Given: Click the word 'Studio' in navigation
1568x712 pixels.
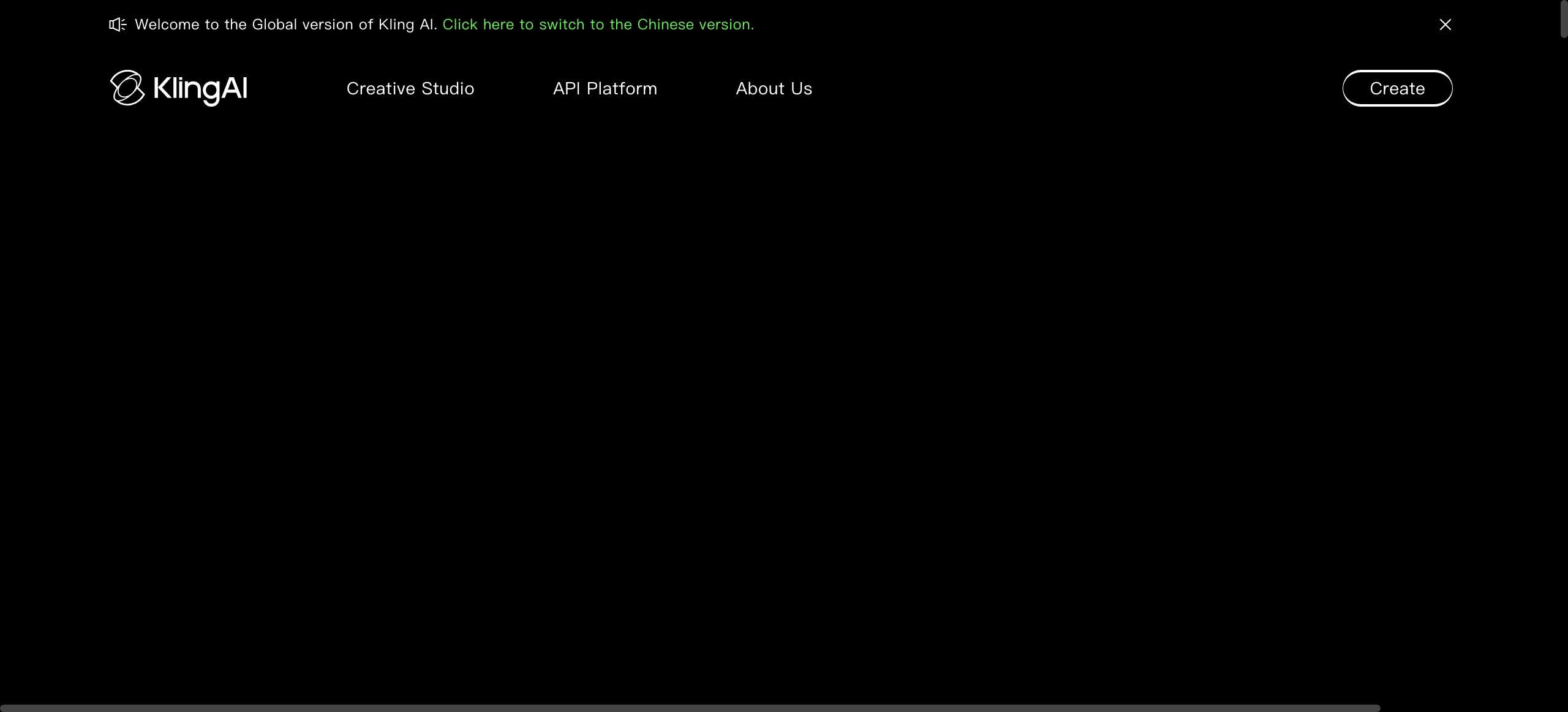Looking at the screenshot, I should 448,88.
